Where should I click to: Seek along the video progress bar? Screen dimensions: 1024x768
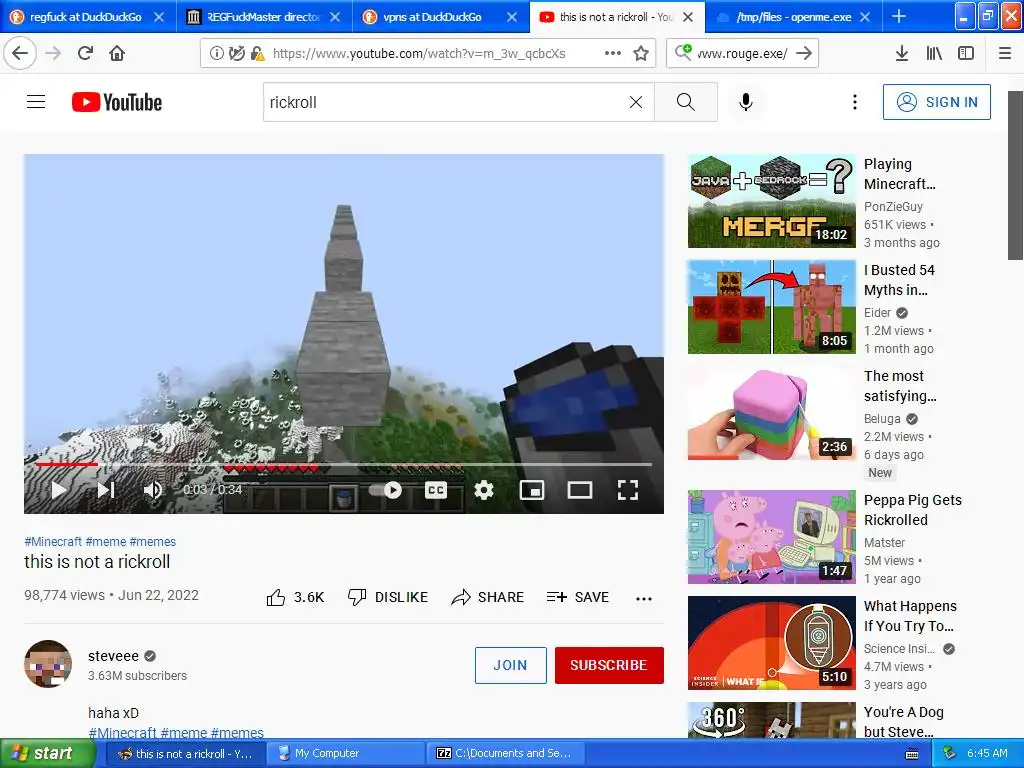pos(344,464)
